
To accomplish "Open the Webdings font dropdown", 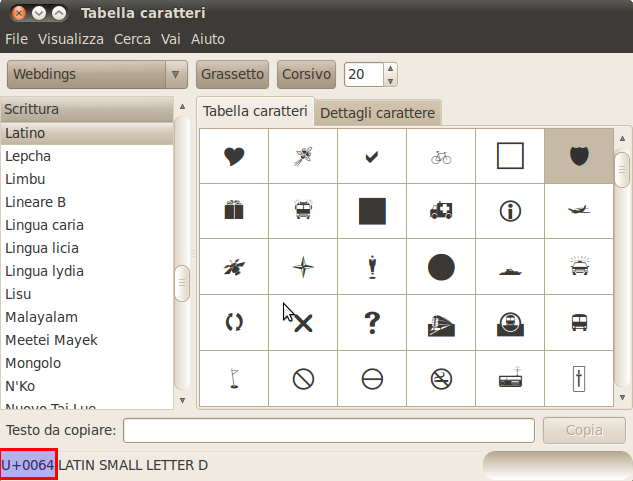I will (97, 74).
